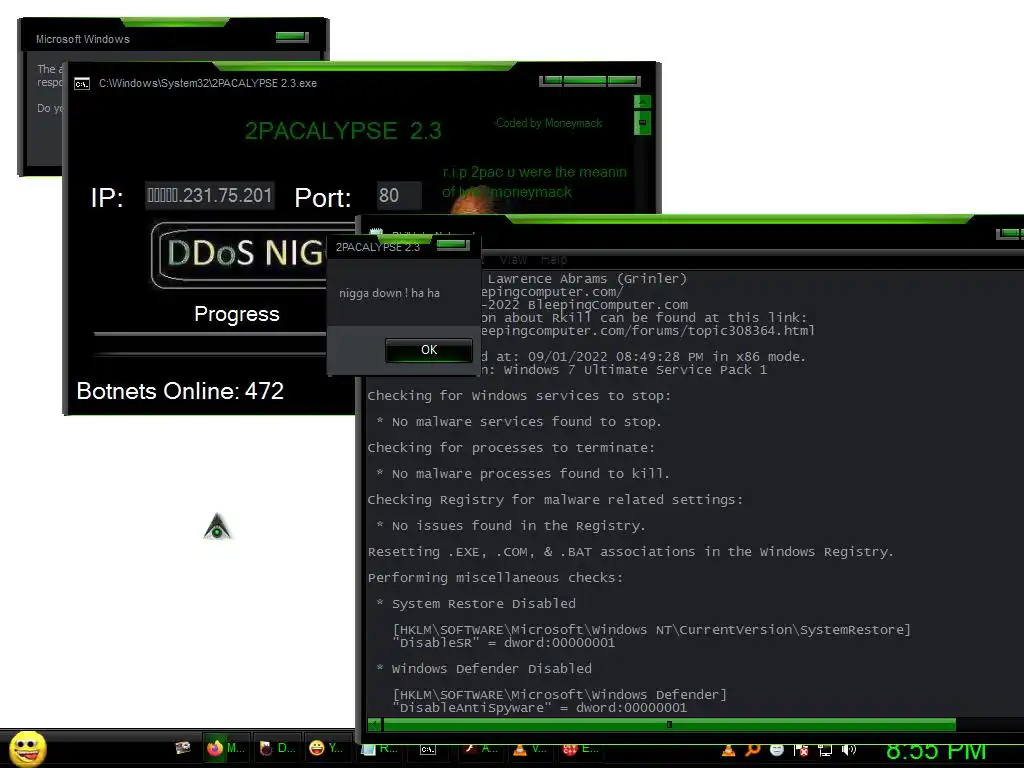Viewport: 1024px width, 768px height.
Task: Click 'Checking for processes to terminate:' line
Action: click(511, 448)
